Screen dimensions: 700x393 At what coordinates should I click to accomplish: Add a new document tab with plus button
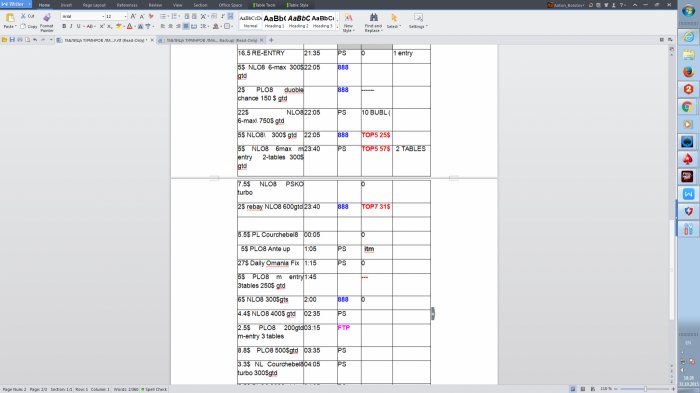(x=271, y=40)
